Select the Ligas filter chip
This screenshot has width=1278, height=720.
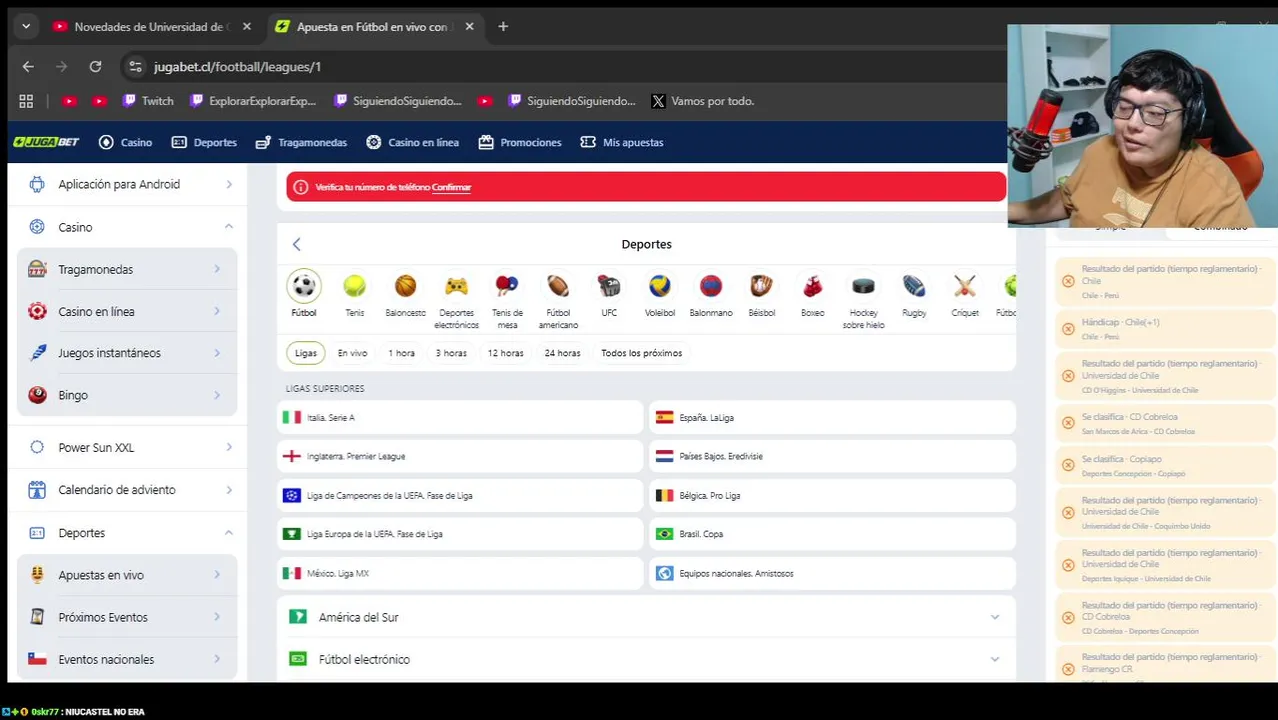coord(306,353)
